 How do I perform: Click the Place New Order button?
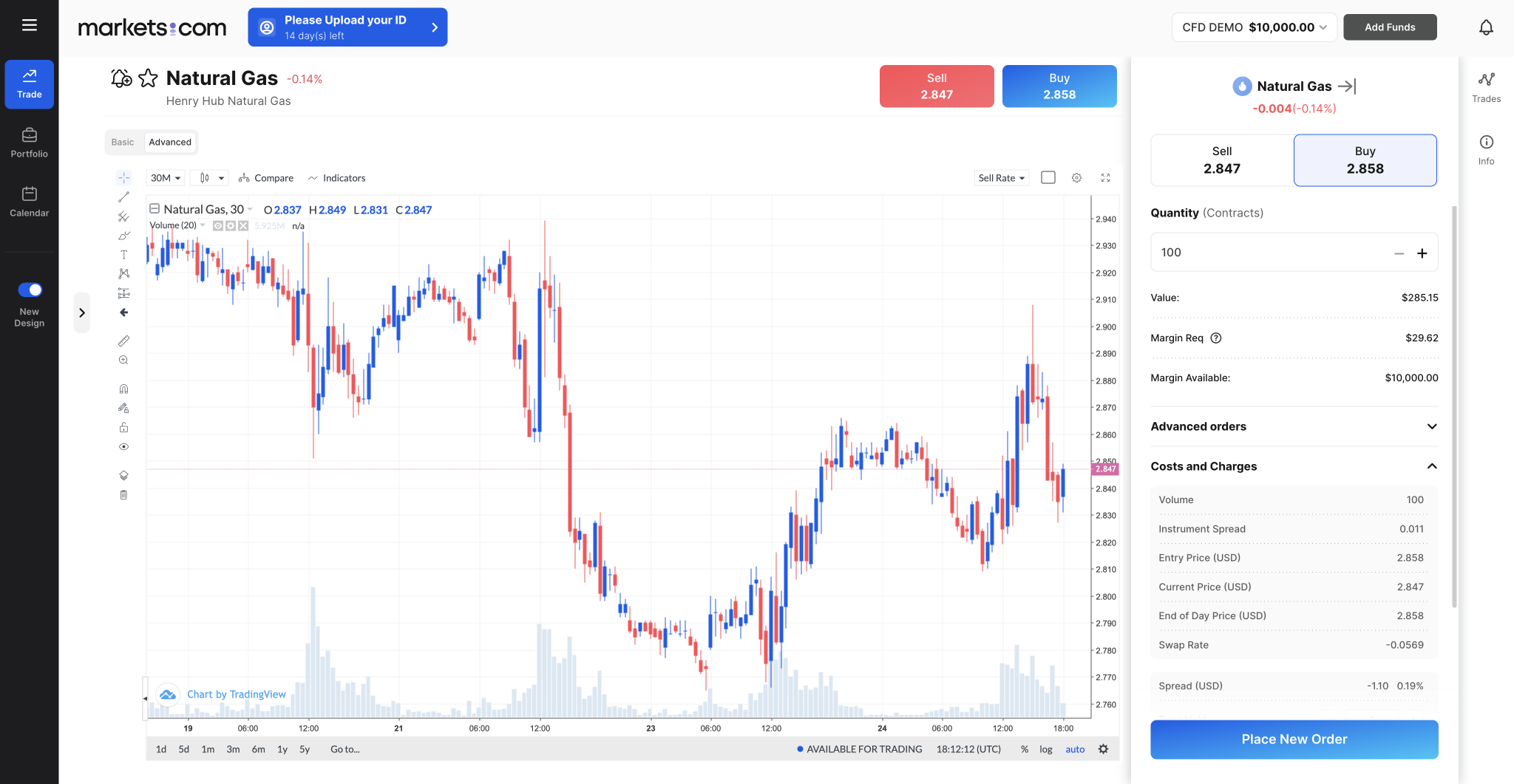pyautogui.click(x=1294, y=739)
